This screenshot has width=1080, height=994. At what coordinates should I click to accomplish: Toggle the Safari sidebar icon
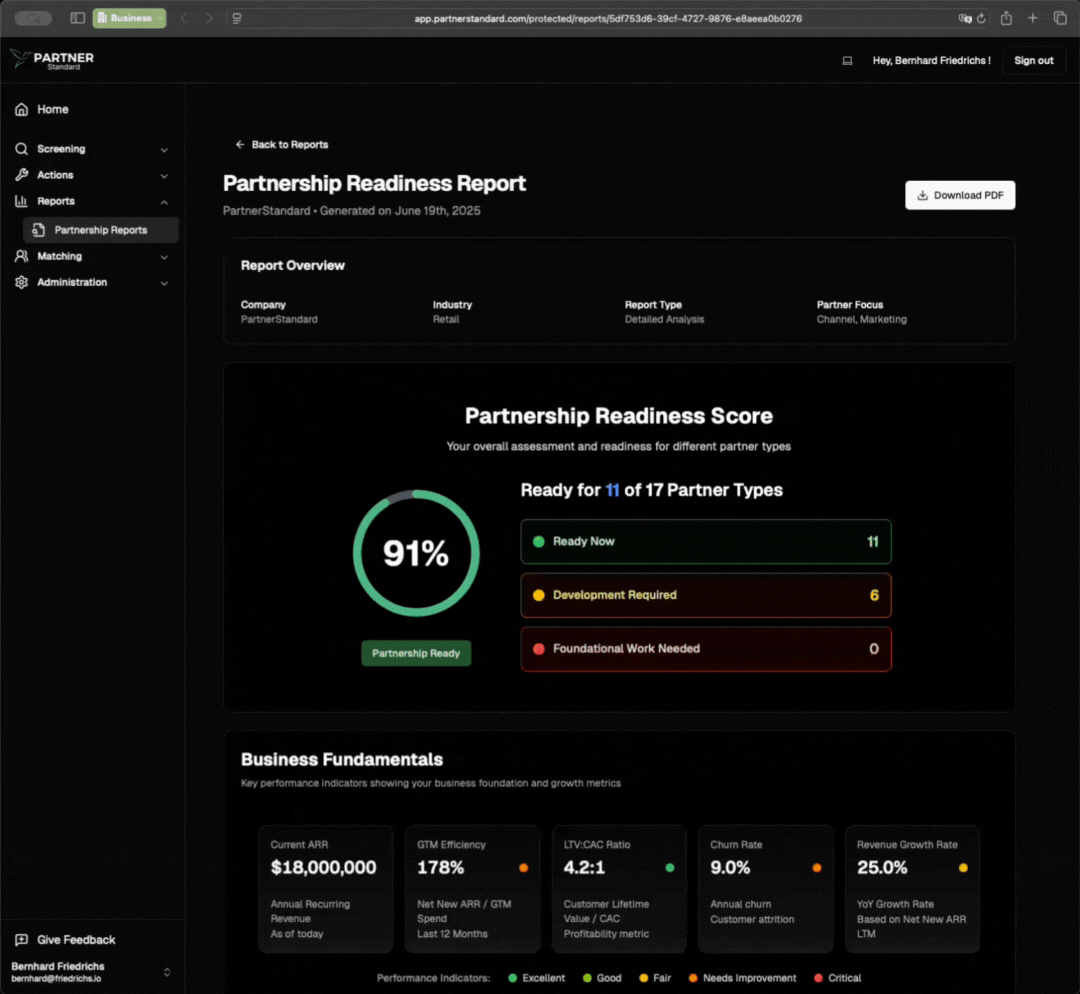click(78, 18)
